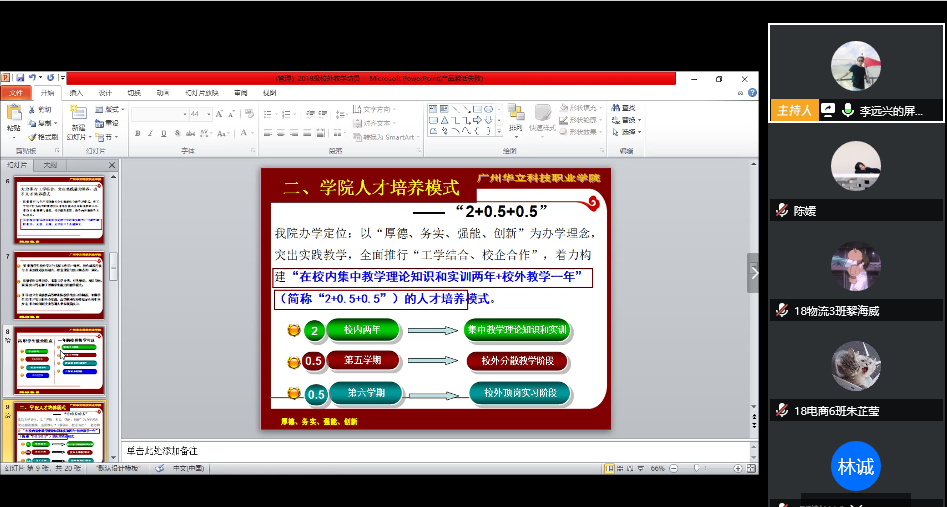Expand the collapsed panel arrow beside participants

tap(754, 273)
